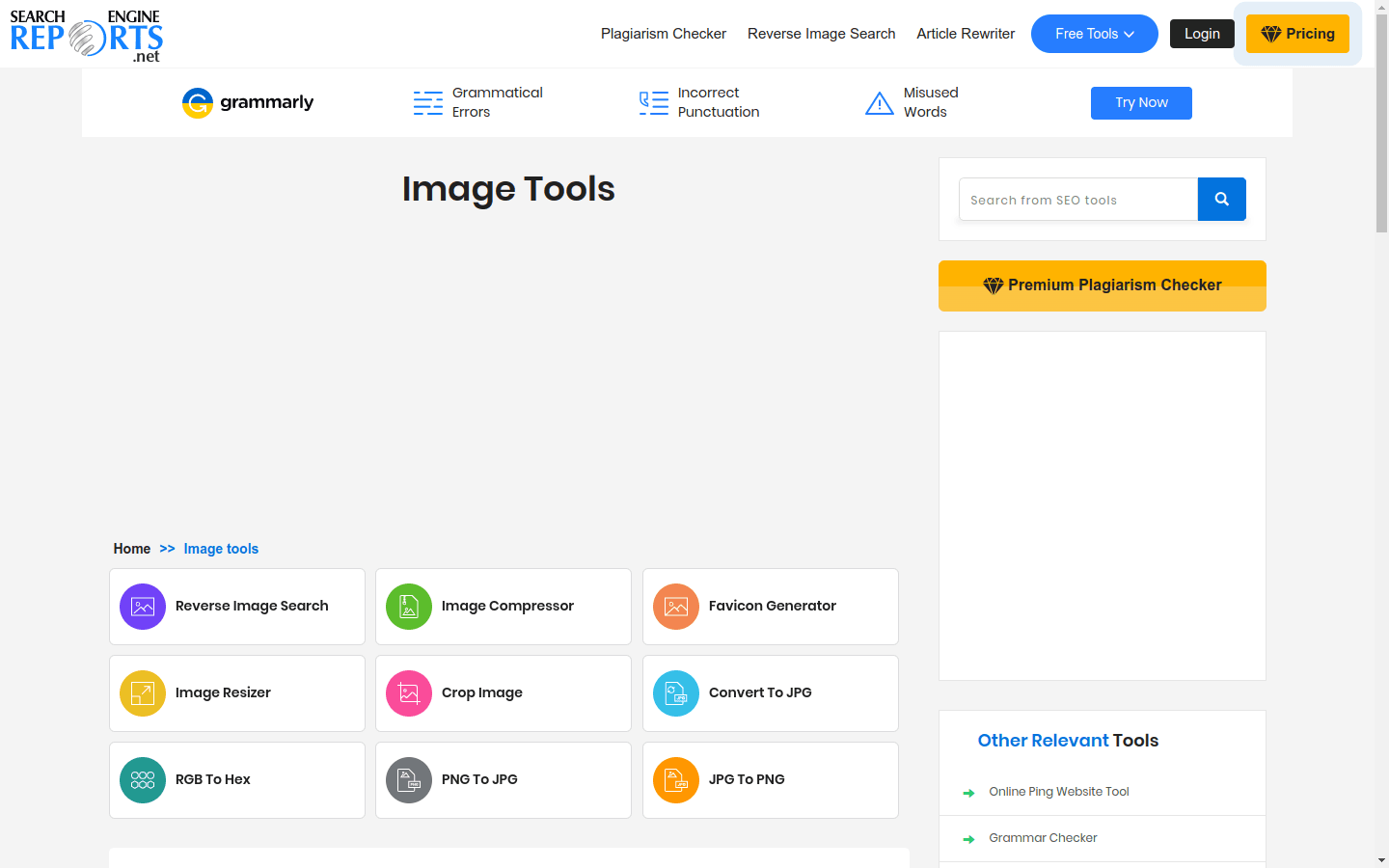
Task: Open Plagiarism Checker from the top menu
Action: click(663, 34)
